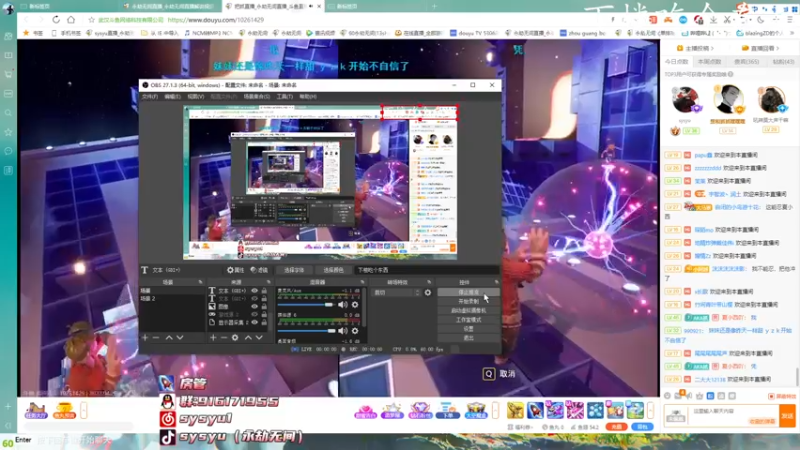Click Exit (退出) button in OBS
The height and width of the screenshot is (450, 800).
[x=468, y=338]
